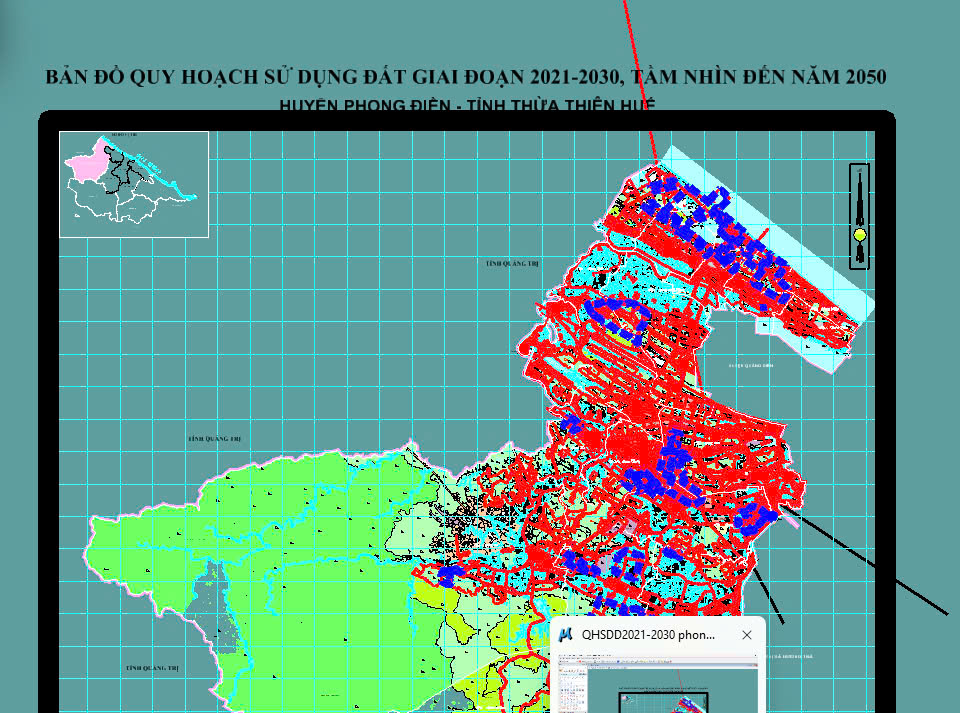
Task: Select the inset locator map in top-left
Action: coord(134,184)
